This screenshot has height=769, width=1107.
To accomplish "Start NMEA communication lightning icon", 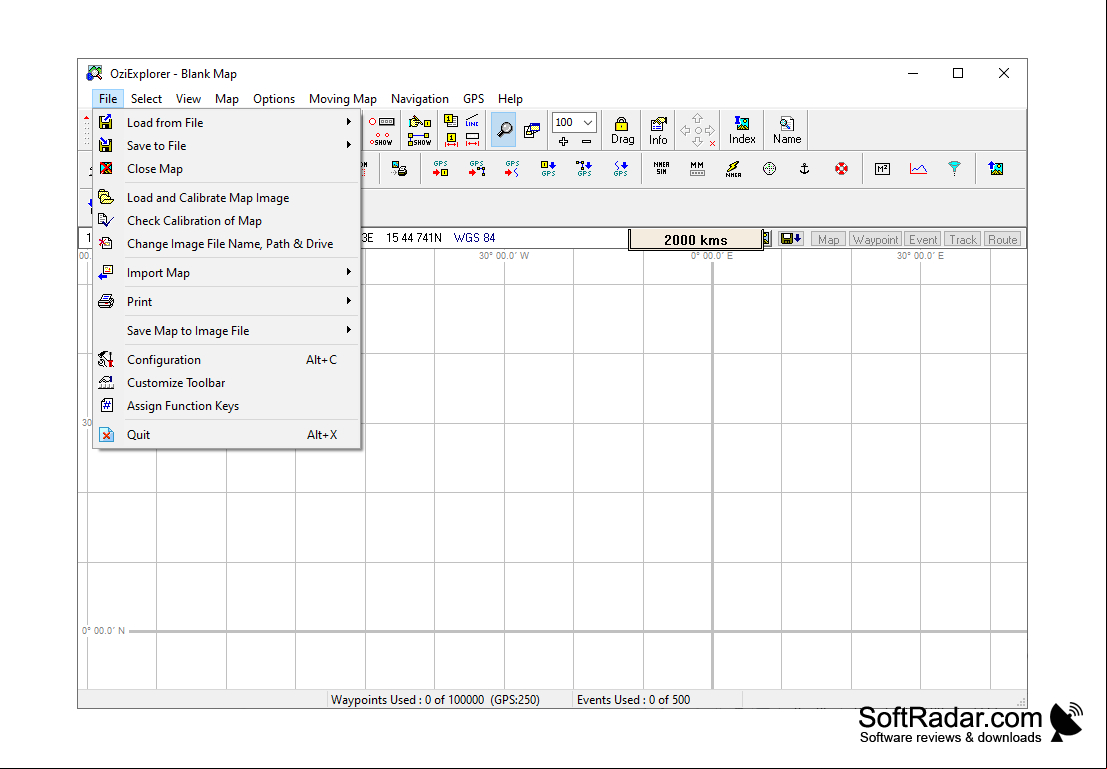I will click(734, 169).
